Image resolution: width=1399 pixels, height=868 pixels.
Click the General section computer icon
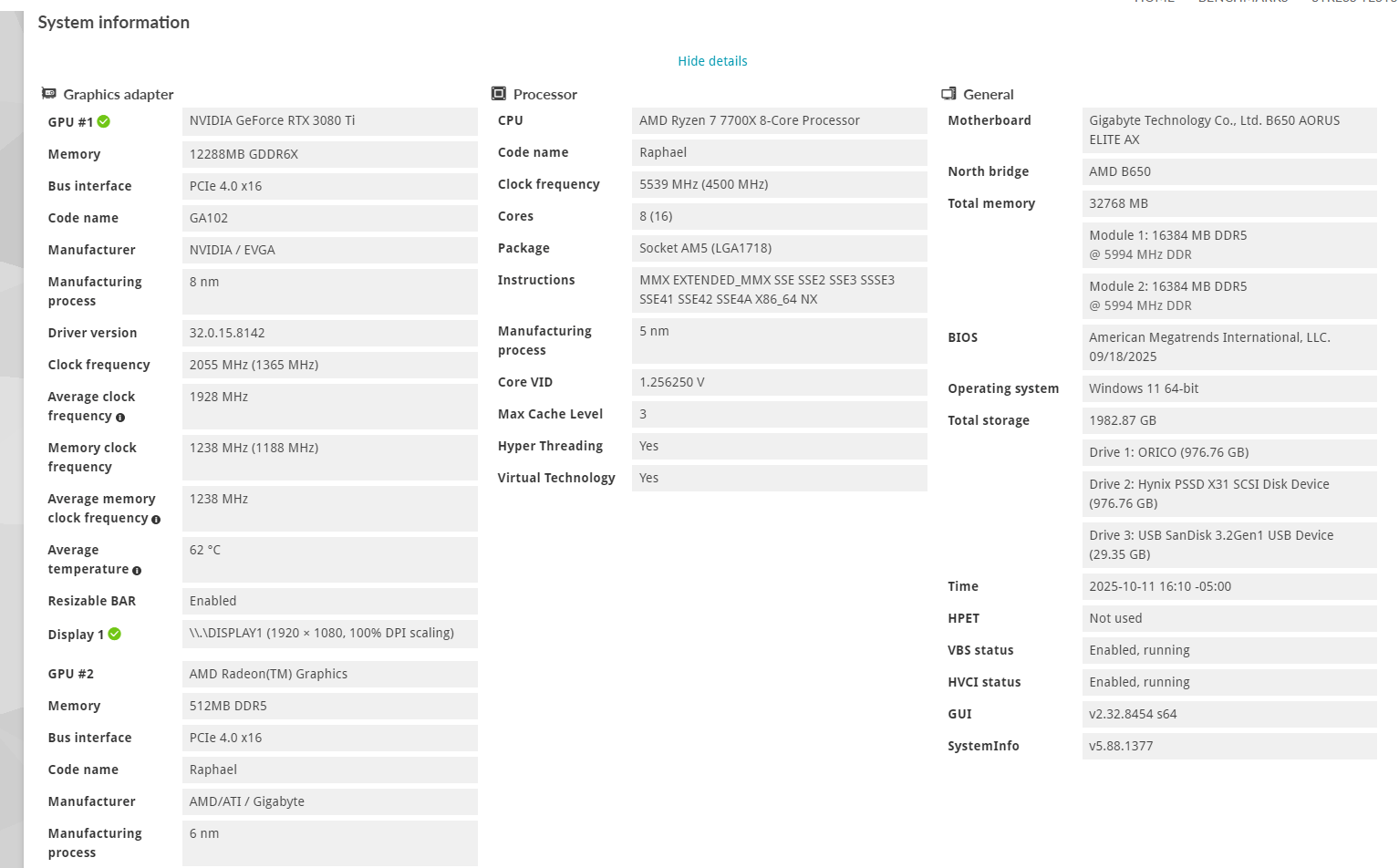pyautogui.click(x=948, y=94)
